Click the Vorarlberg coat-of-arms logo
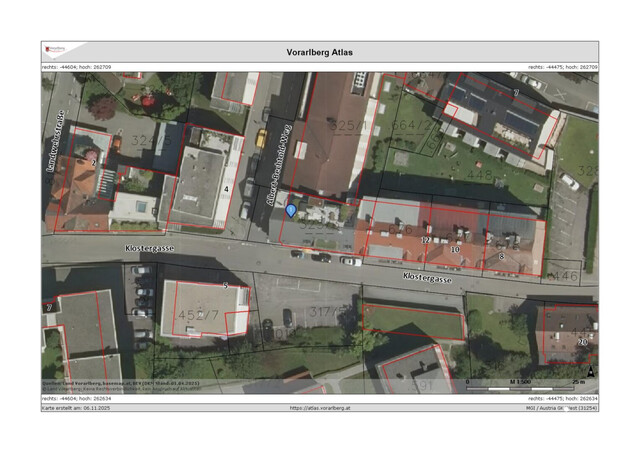This screenshot has height=453, width=640. click(55, 49)
